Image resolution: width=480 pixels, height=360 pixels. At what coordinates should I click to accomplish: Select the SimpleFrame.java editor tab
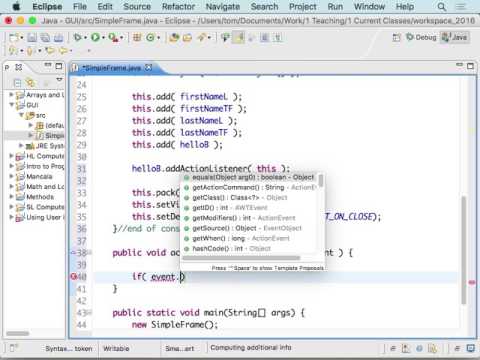pos(112,68)
